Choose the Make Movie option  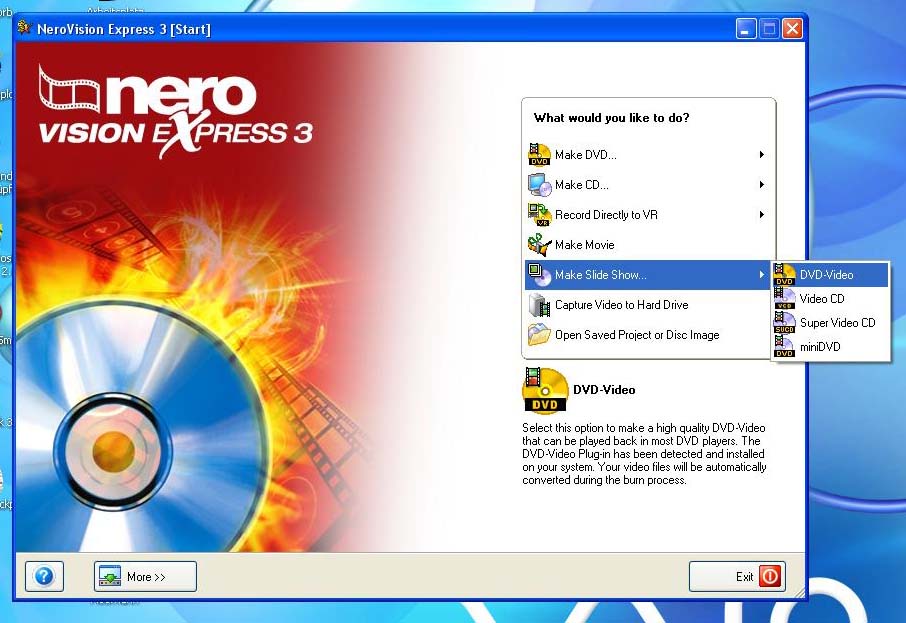(648, 245)
